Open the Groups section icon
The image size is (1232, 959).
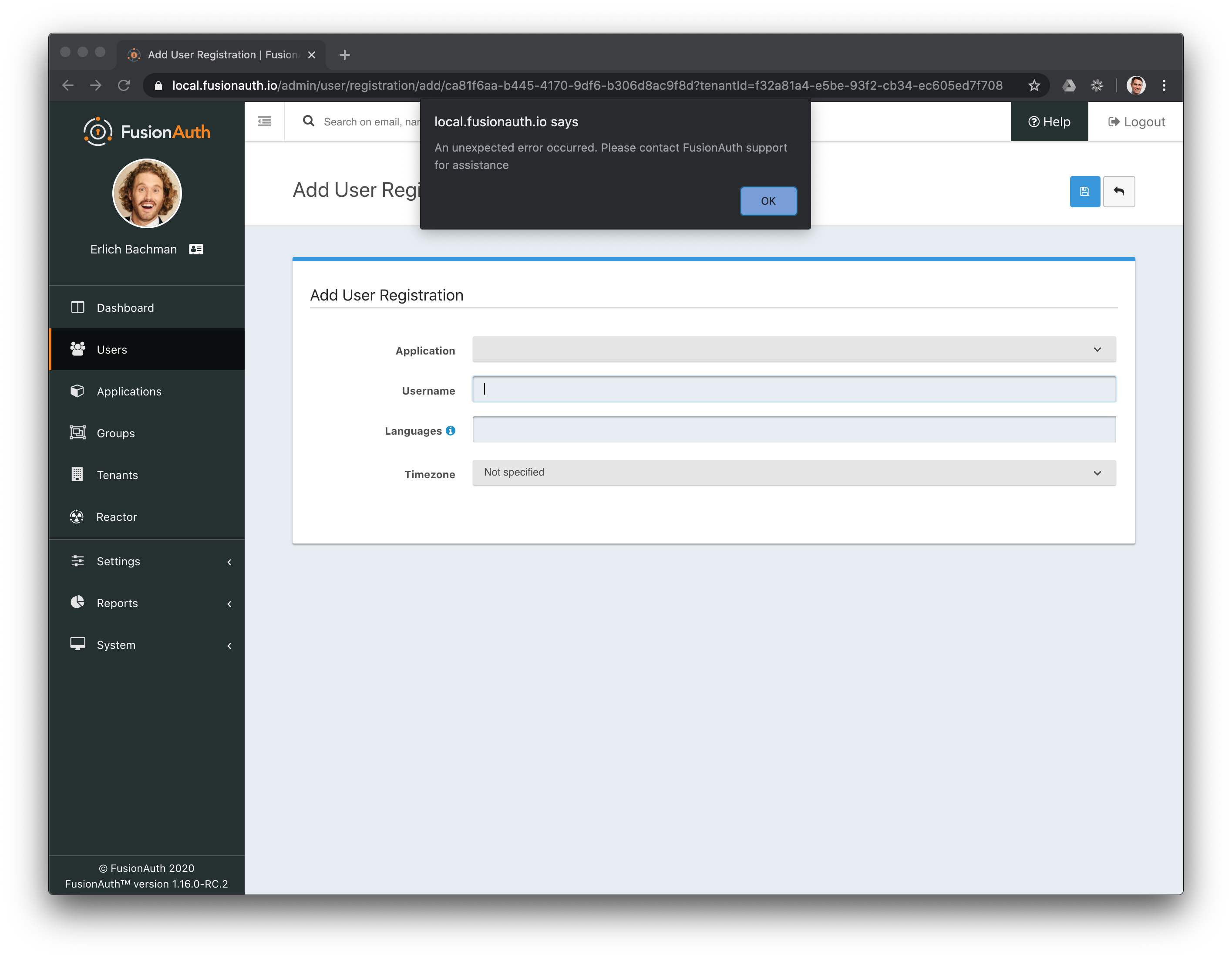coord(78,432)
